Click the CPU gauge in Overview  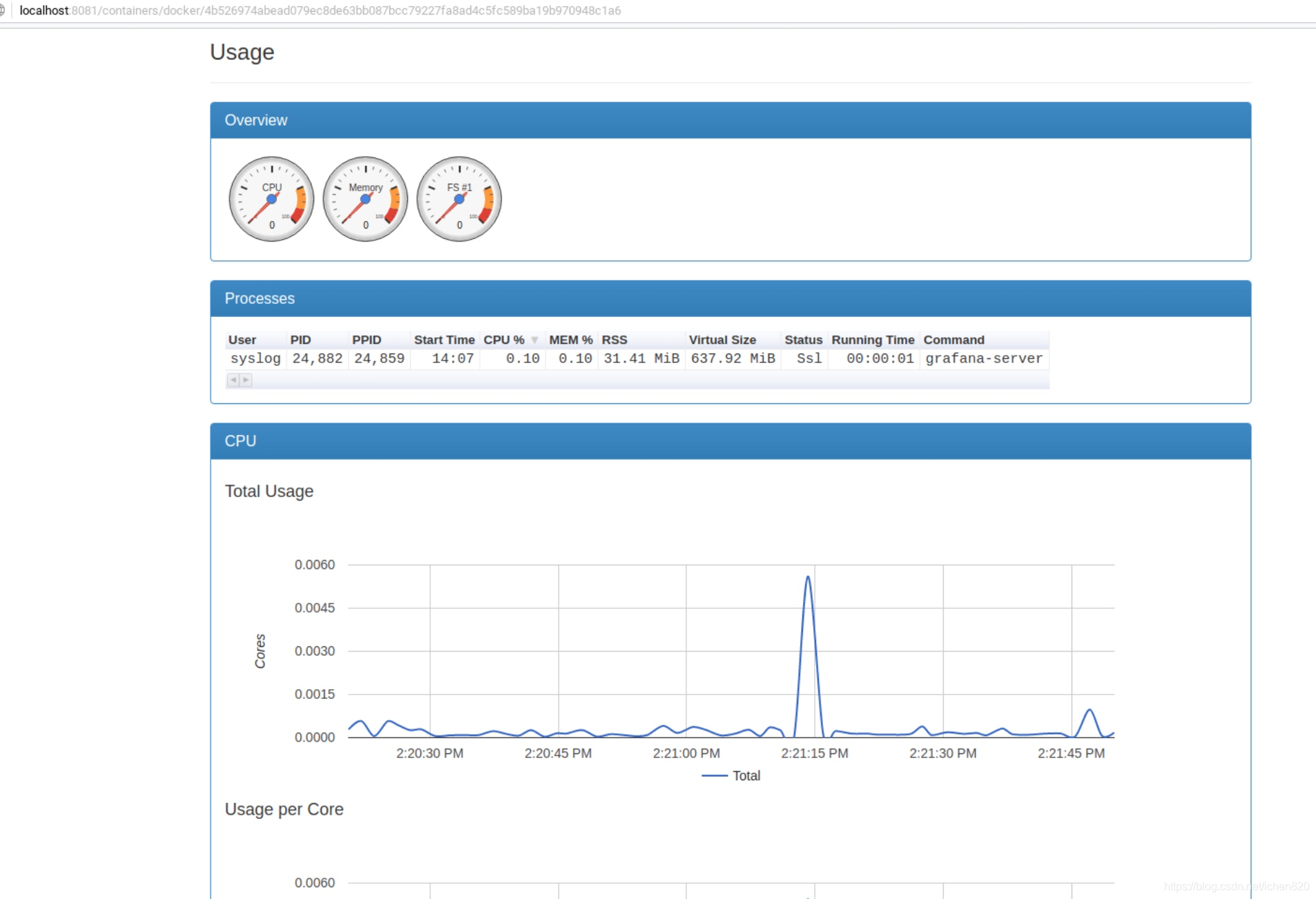coord(271,199)
